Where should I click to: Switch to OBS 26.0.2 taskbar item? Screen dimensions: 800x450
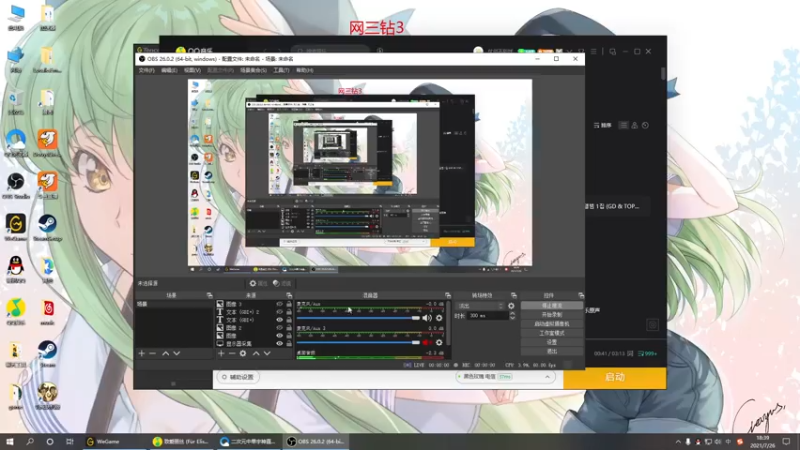coord(316,442)
